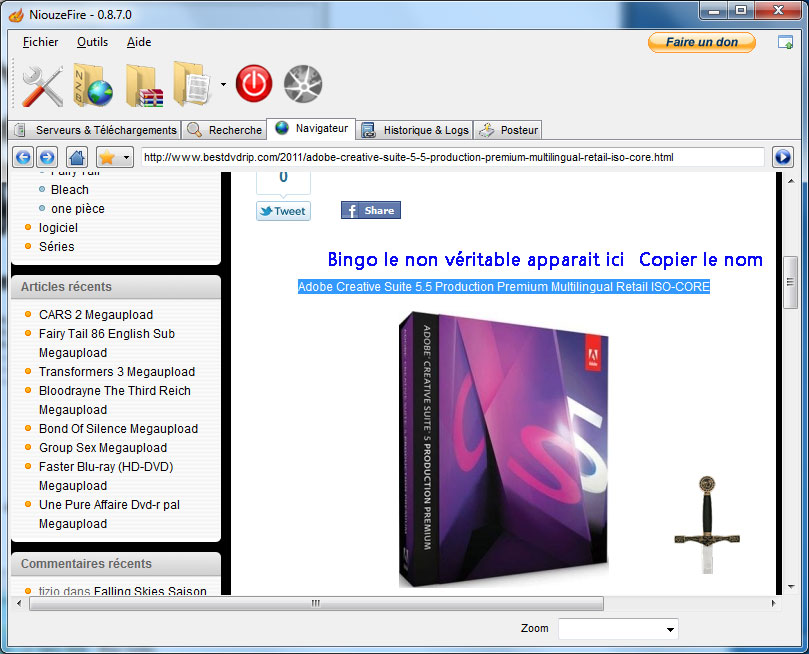This screenshot has width=809, height=654.
Task: Expand the favorites star dropdown arrow
Action: 126,157
